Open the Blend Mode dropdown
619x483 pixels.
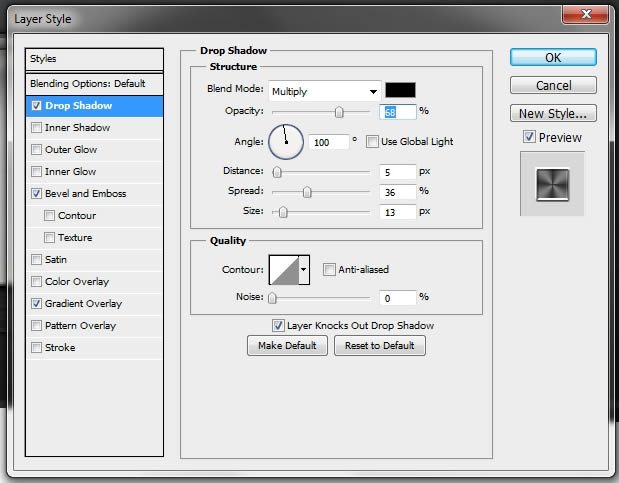pyautogui.click(x=325, y=92)
